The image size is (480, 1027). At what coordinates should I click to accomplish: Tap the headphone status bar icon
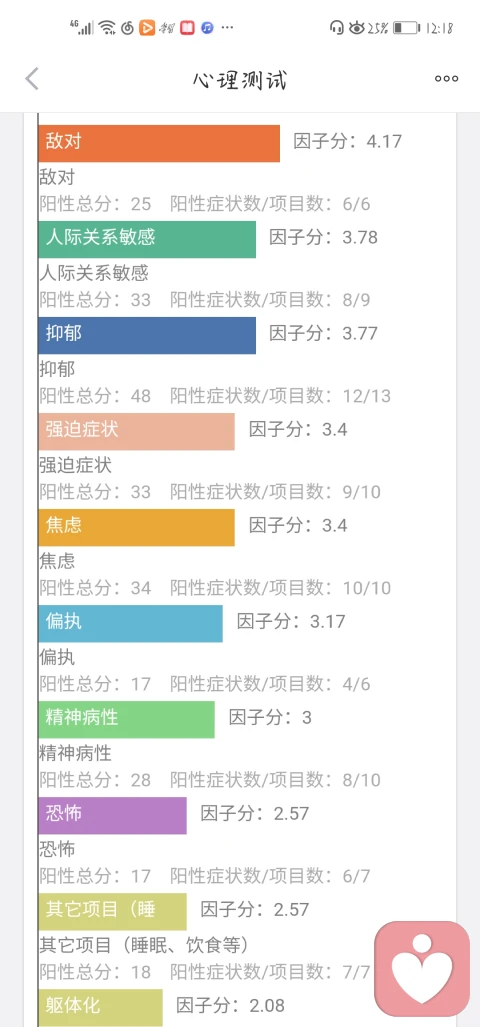click(x=337, y=28)
